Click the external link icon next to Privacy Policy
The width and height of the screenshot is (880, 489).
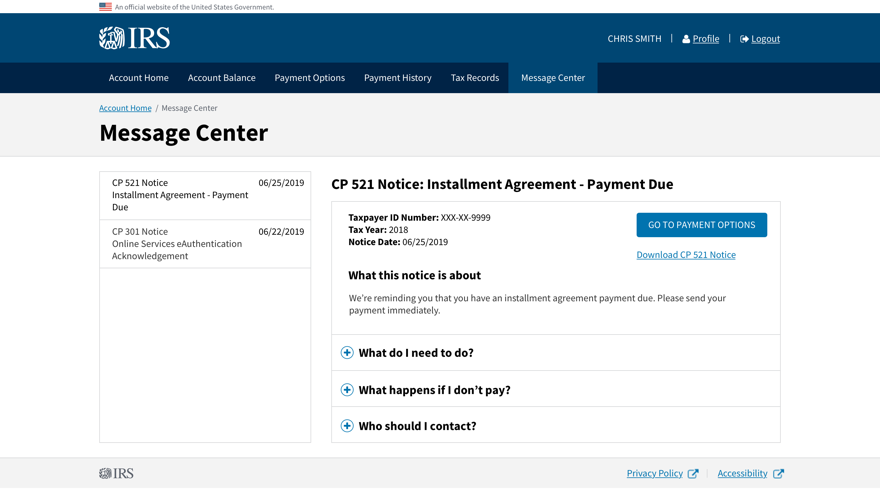[693, 474]
